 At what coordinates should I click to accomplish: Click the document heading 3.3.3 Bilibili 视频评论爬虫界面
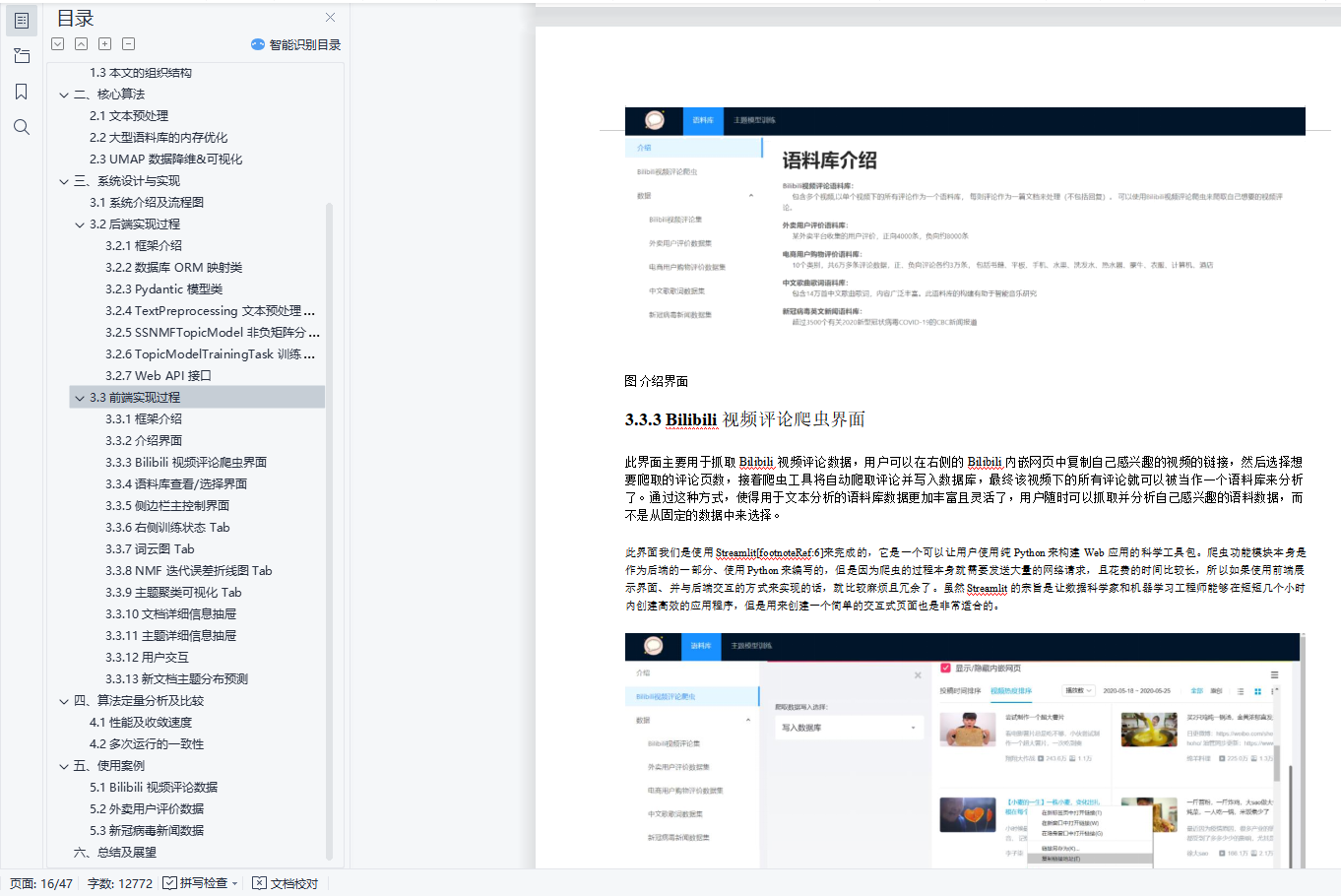pyautogui.click(x=744, y=419)
